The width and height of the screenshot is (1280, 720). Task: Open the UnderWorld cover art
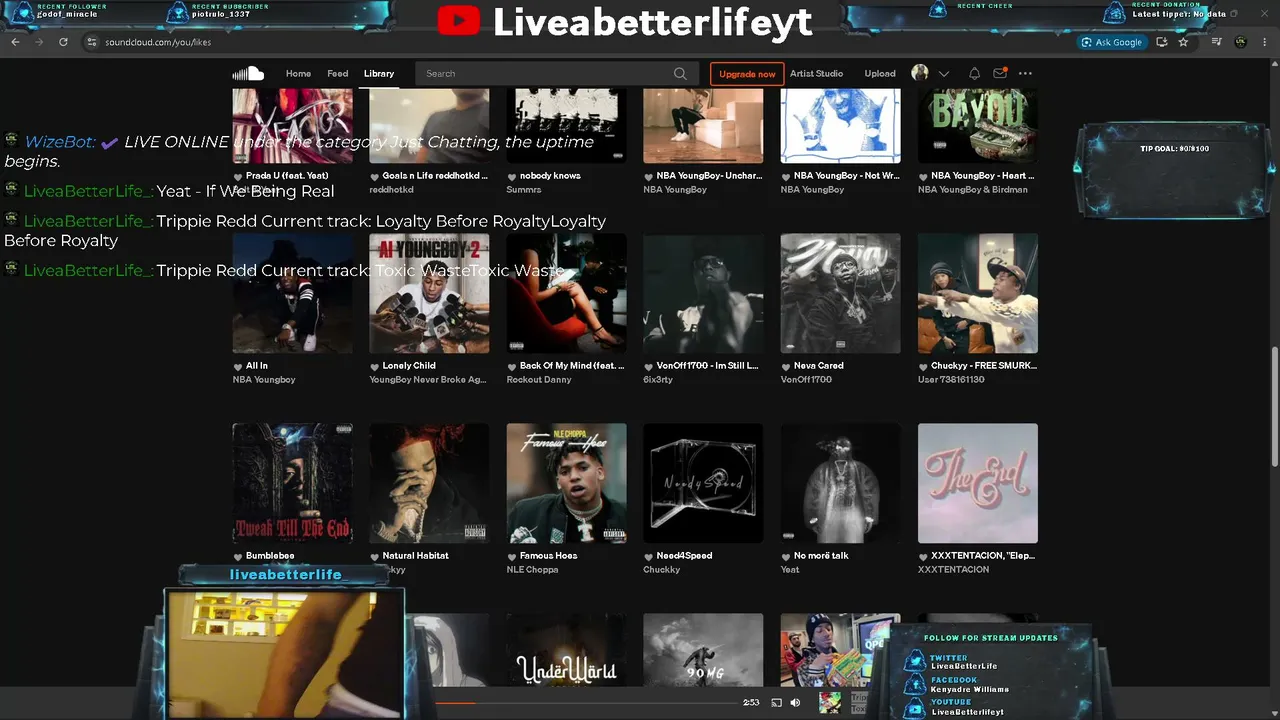pos(566,650)
